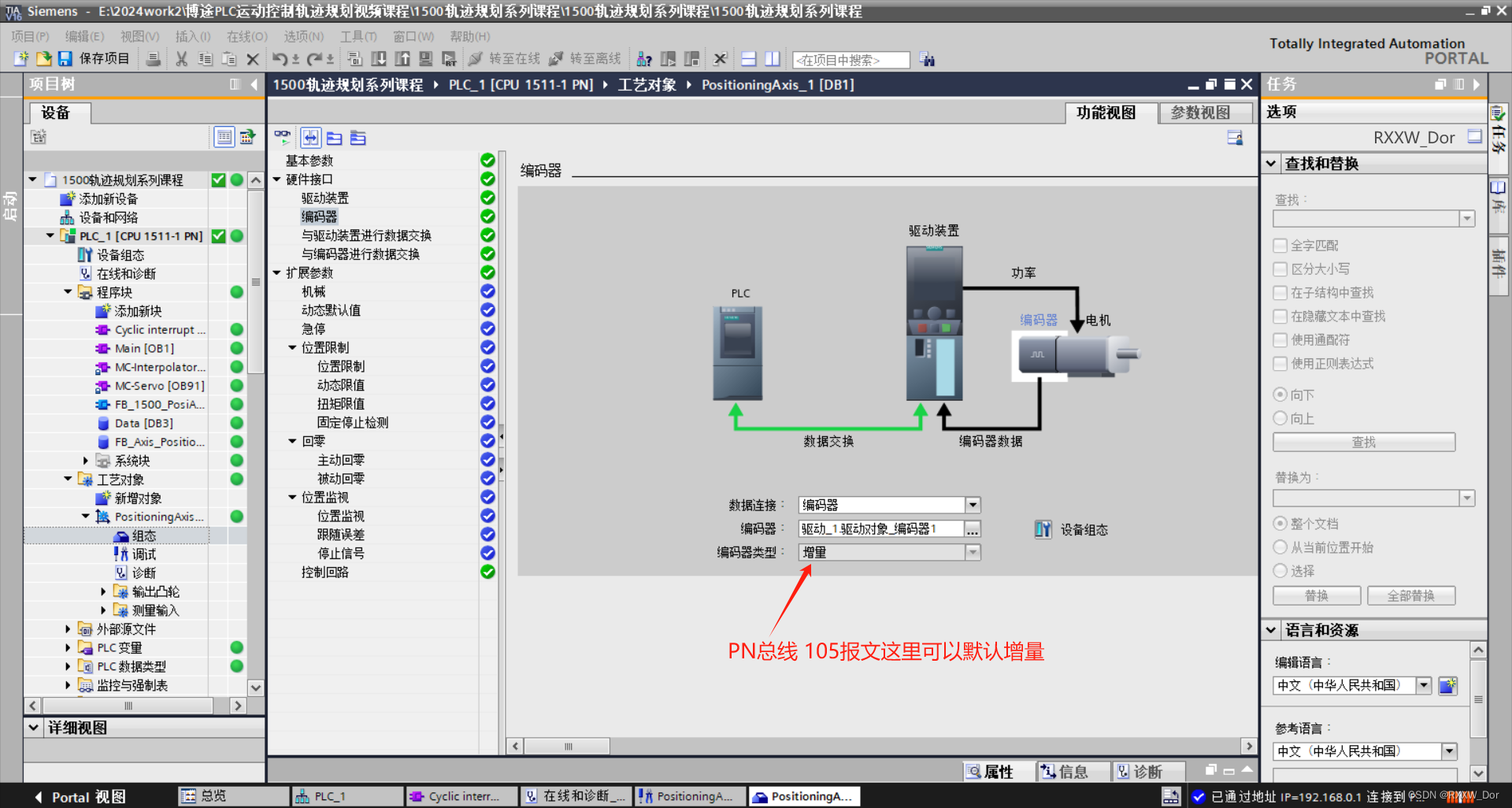
Task: Expand the 详细视图 panel
Action: point(34,728)
